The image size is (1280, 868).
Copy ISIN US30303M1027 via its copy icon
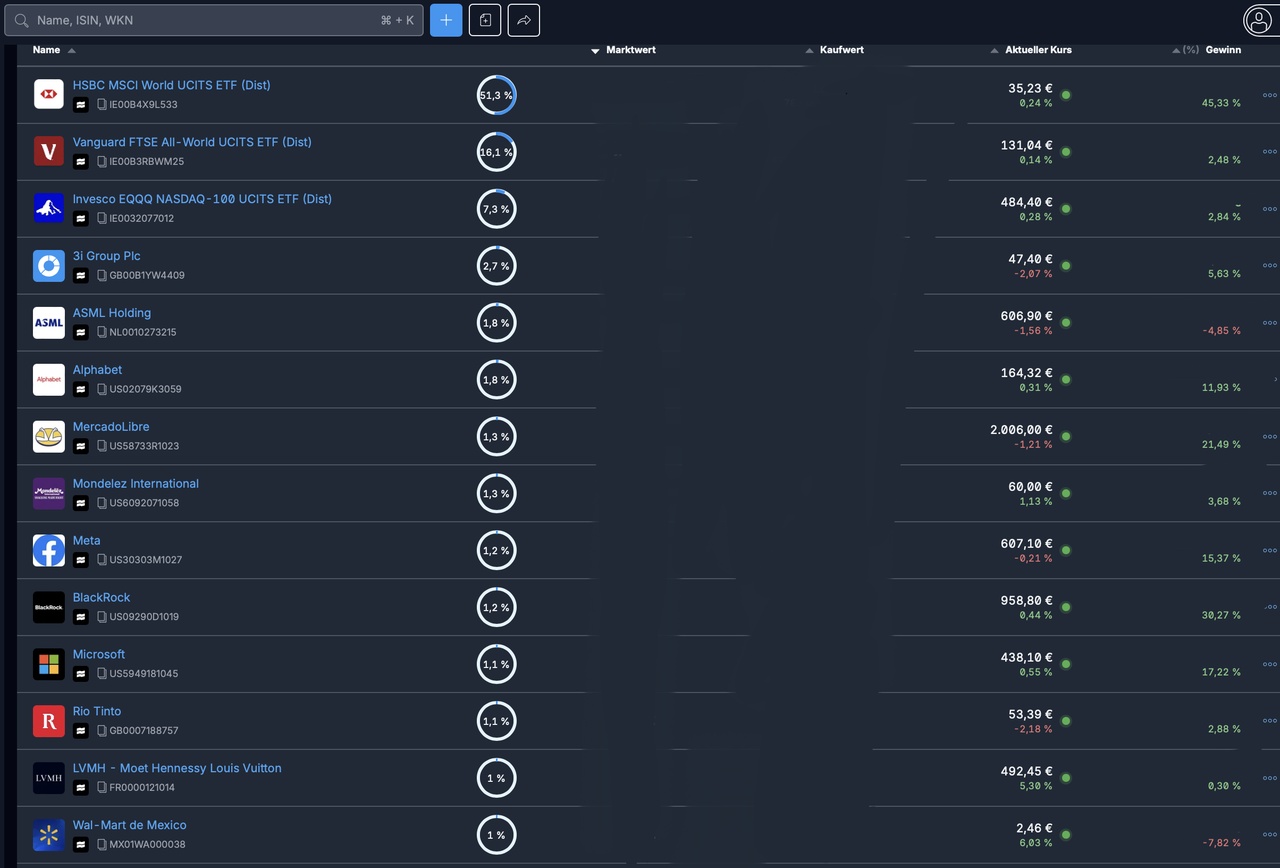(x=101, y=560)
